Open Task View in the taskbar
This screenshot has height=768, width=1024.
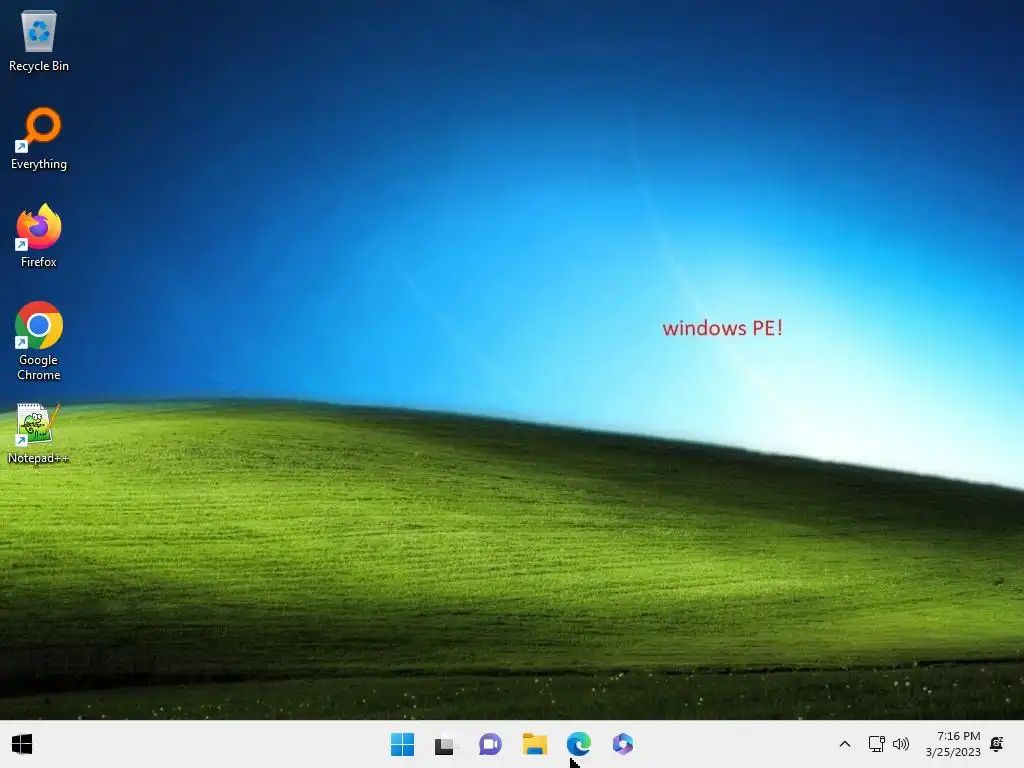445,744
